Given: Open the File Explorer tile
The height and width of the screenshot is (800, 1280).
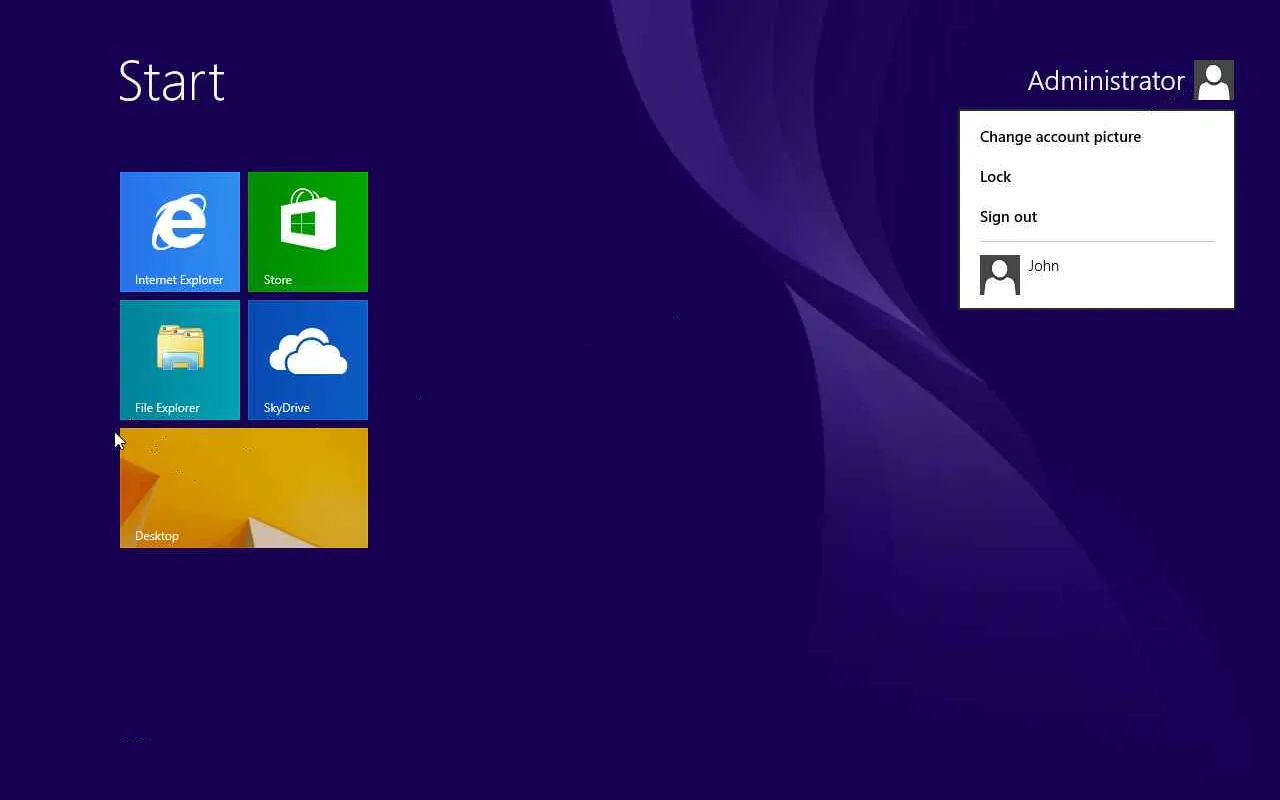Looking at the screenshot, I should click(180, 360).
